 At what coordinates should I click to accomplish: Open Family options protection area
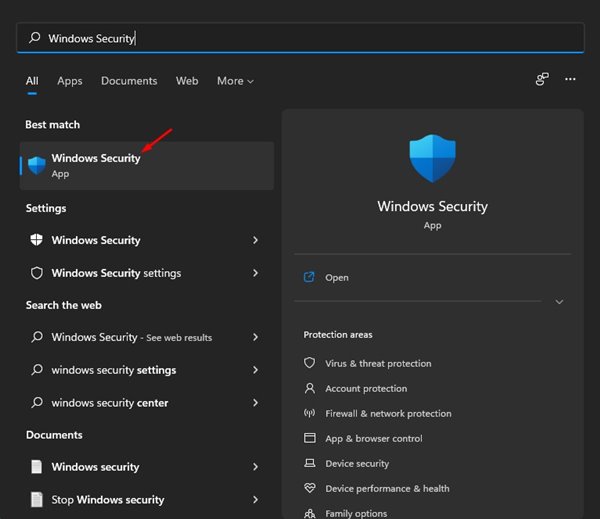click(x=356, y=513)
